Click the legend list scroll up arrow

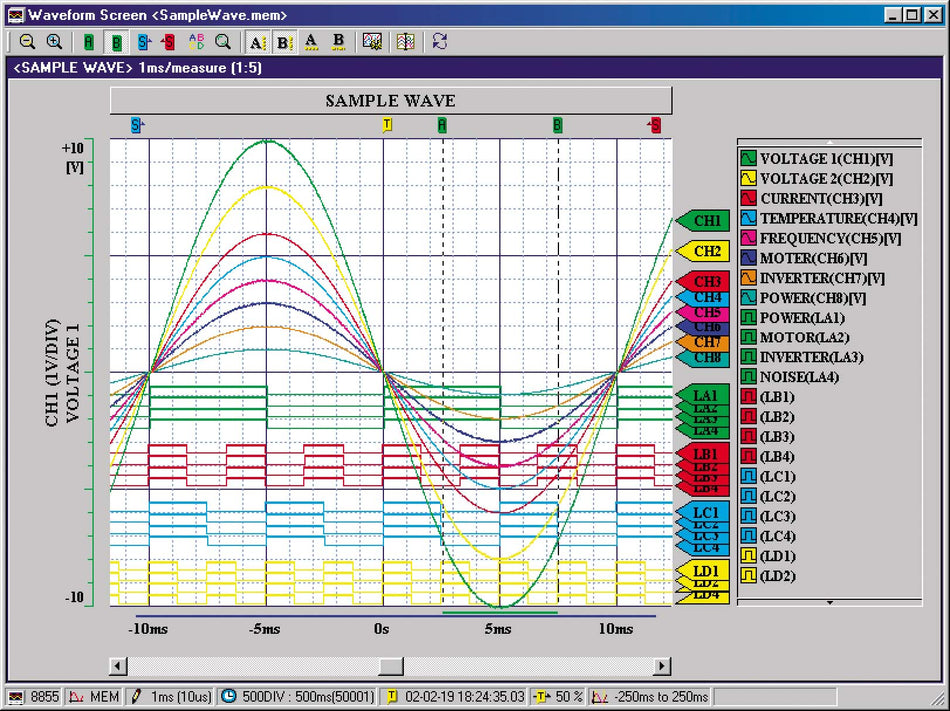(x=829, y=142)
